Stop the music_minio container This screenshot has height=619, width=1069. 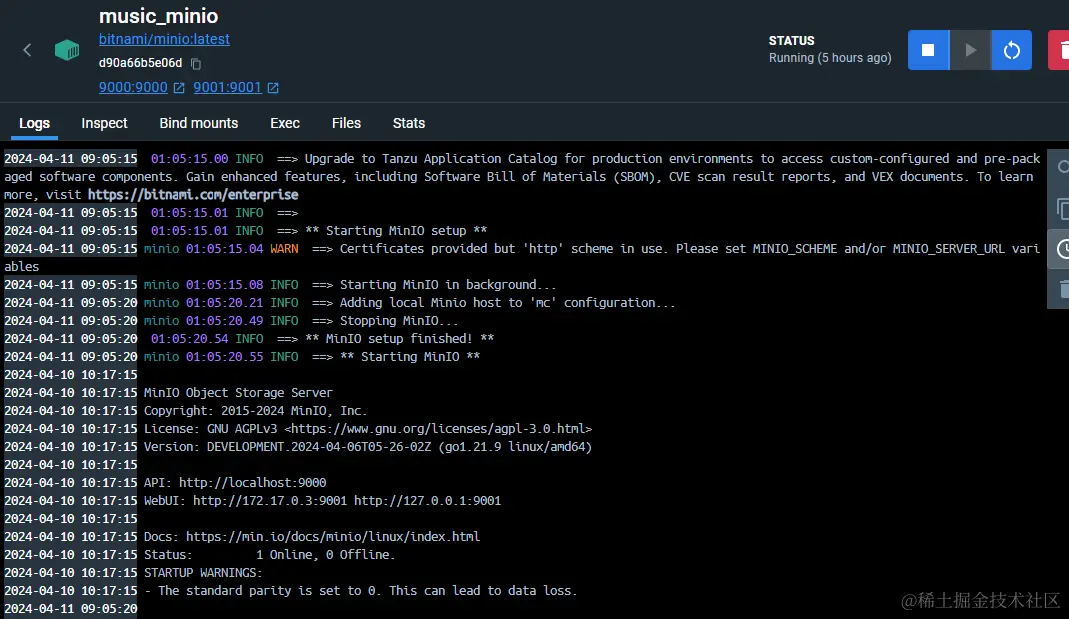[928, 49]
